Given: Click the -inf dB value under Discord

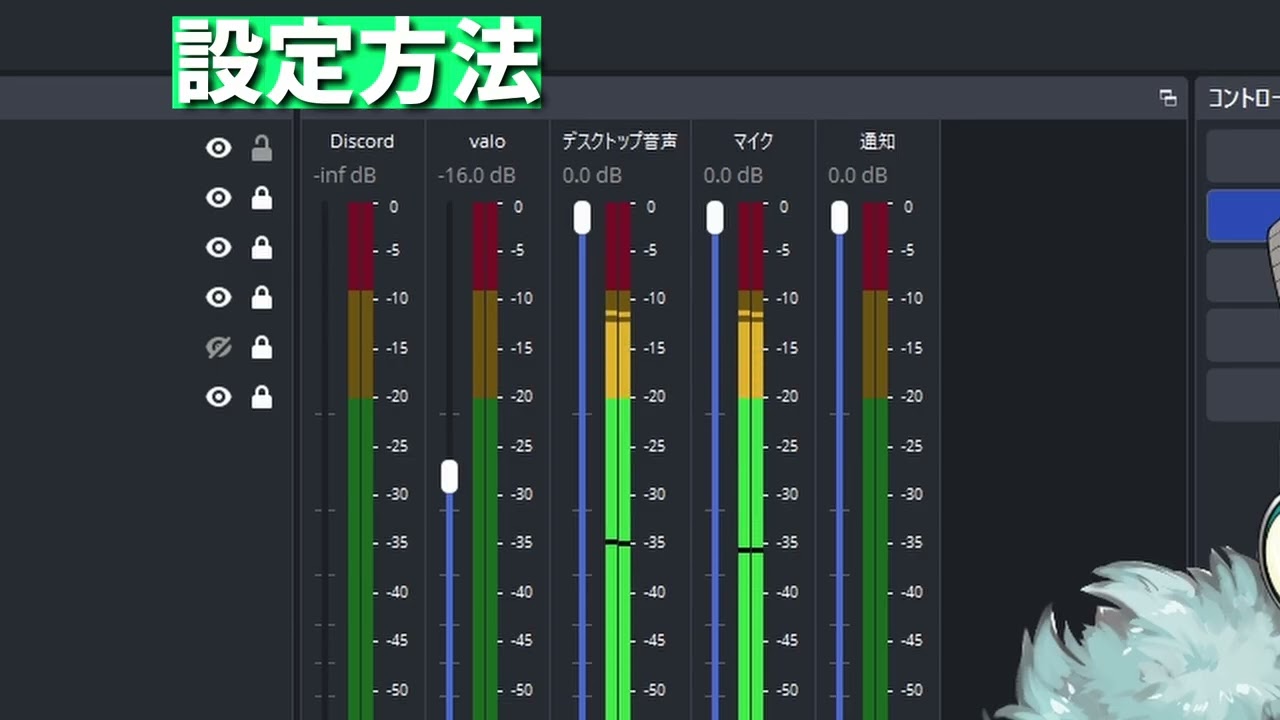Looking at the screenshot, I should pyautogui.click(x=344, y=176).
